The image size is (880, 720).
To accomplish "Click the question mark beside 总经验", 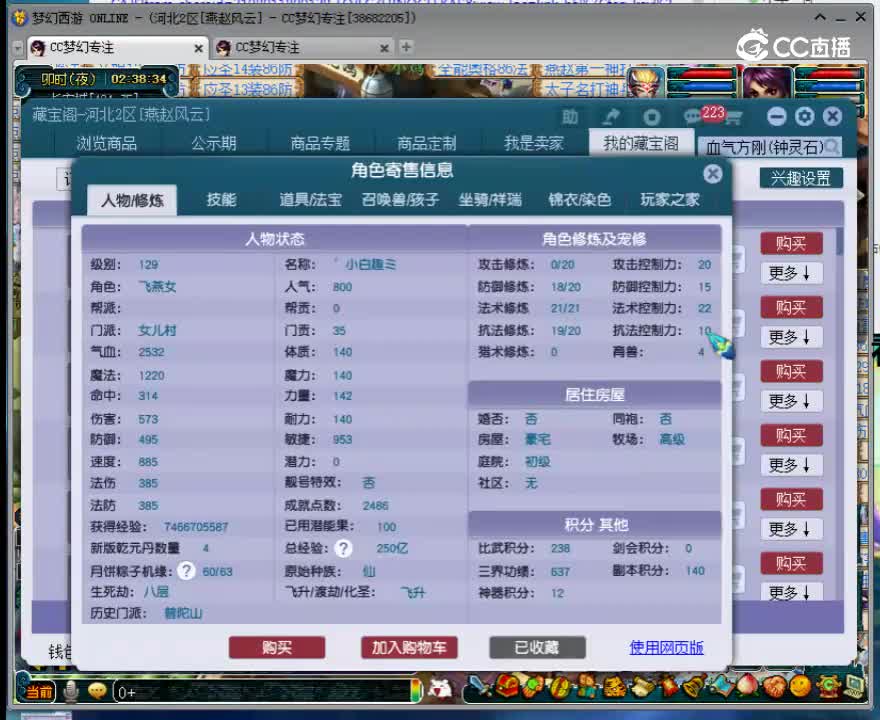I will coord(343,548).
